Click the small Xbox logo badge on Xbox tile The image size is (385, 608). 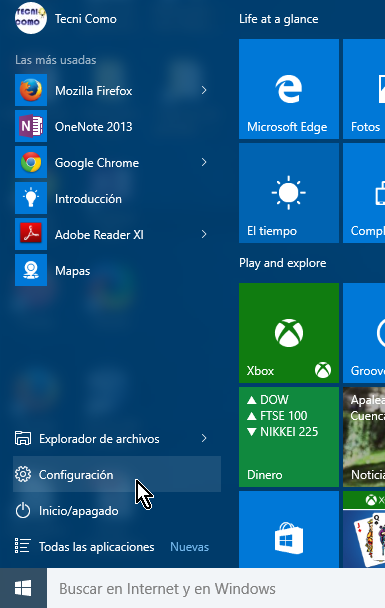coord(323,370)
